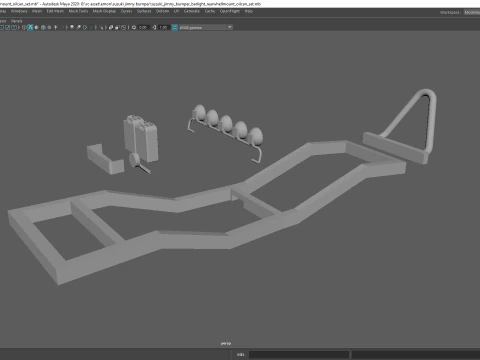Image resolution: width=480 pixels, height=360 pixels.
Task: Open the Mesh Display menu
Action: (104, 11)
